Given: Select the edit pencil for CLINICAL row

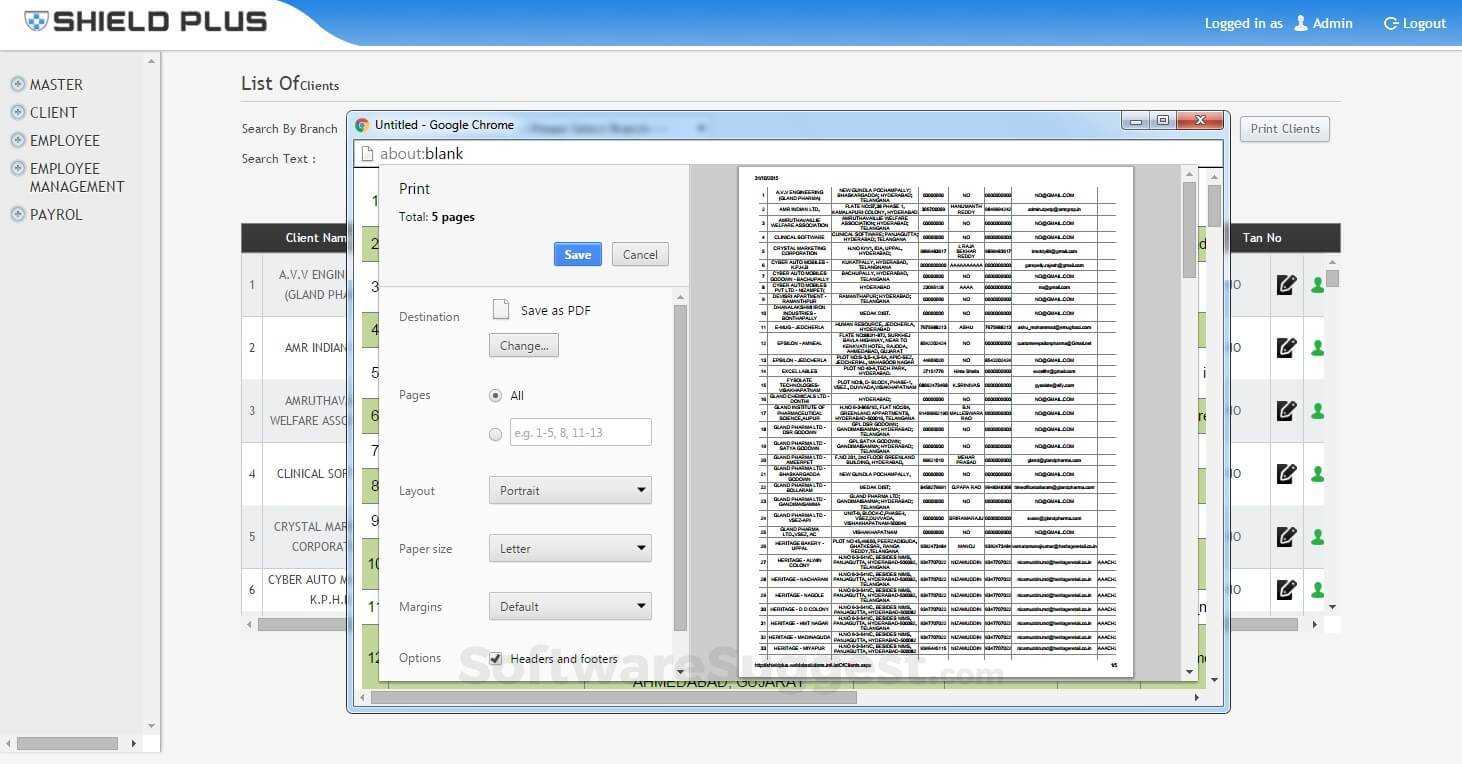Looking at the screenshot, I should click(x=1287, y=474).
